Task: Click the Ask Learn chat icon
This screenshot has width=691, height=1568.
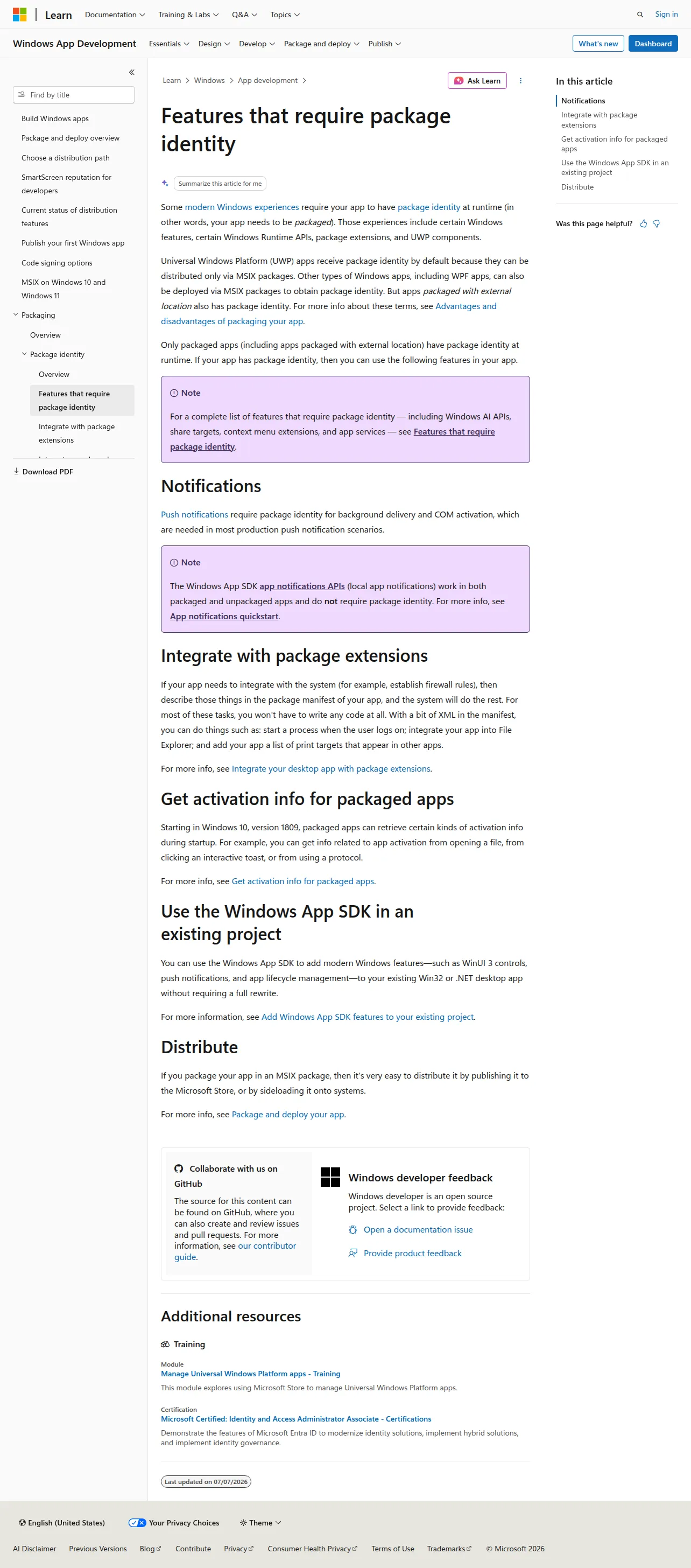Action: [x=459, y=81]
